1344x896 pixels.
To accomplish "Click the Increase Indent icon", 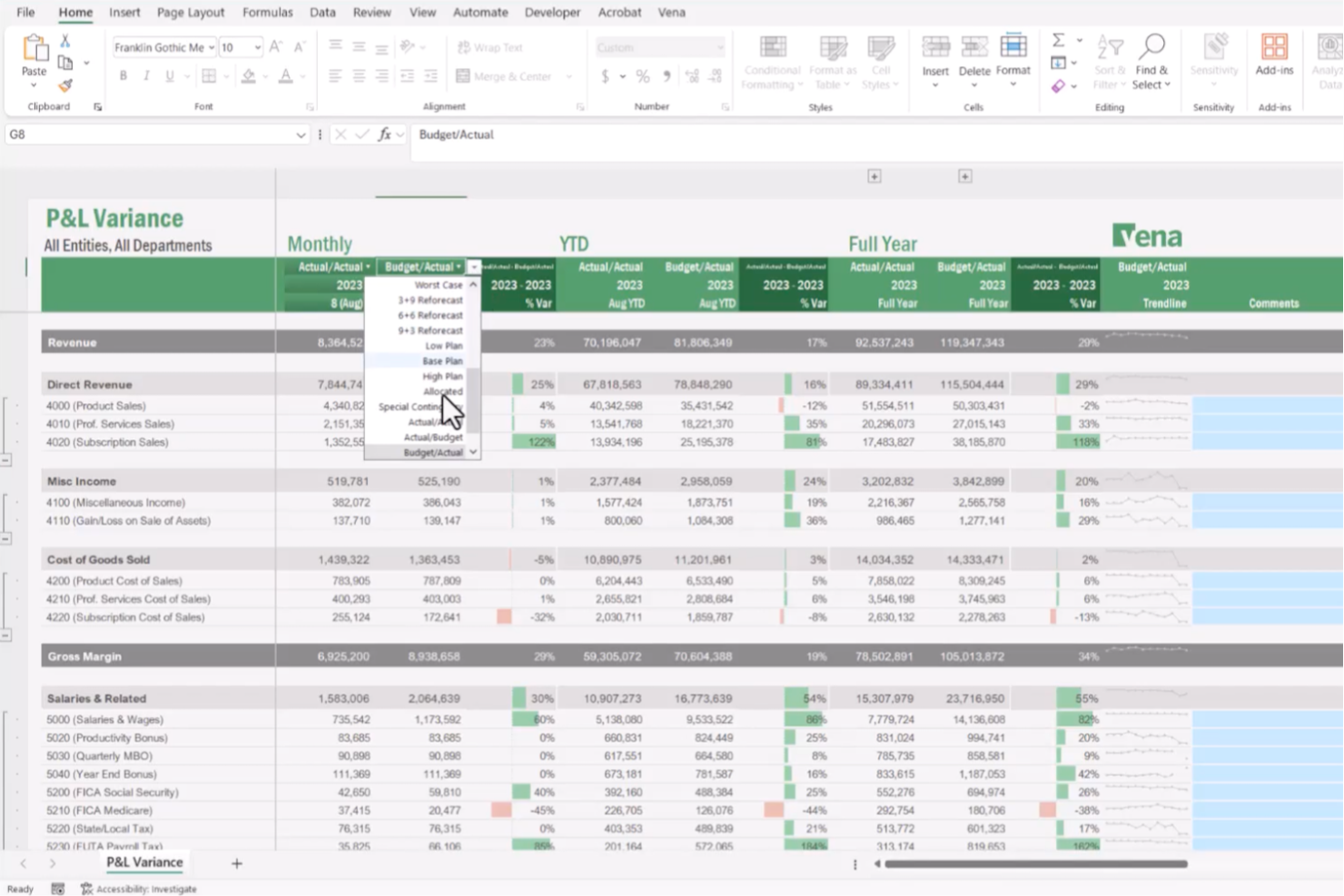I will coord(430,76).
